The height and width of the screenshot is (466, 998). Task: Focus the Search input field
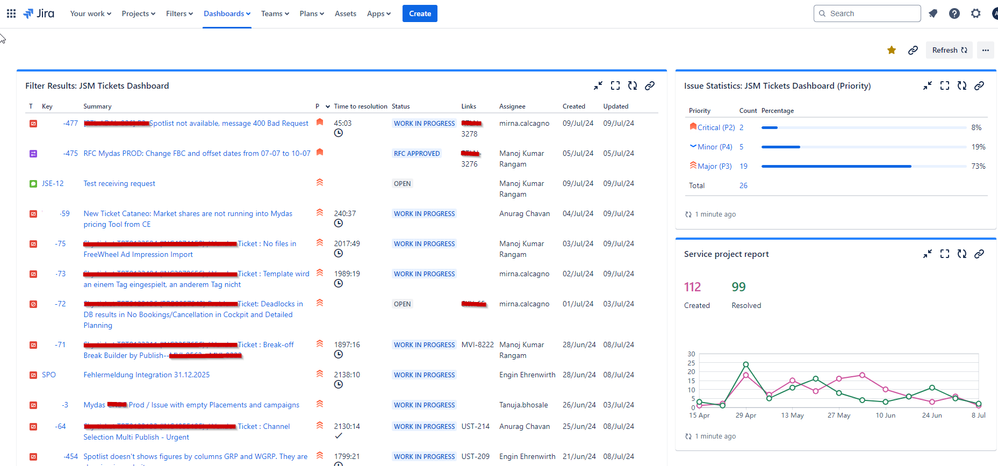click(867, 13)
